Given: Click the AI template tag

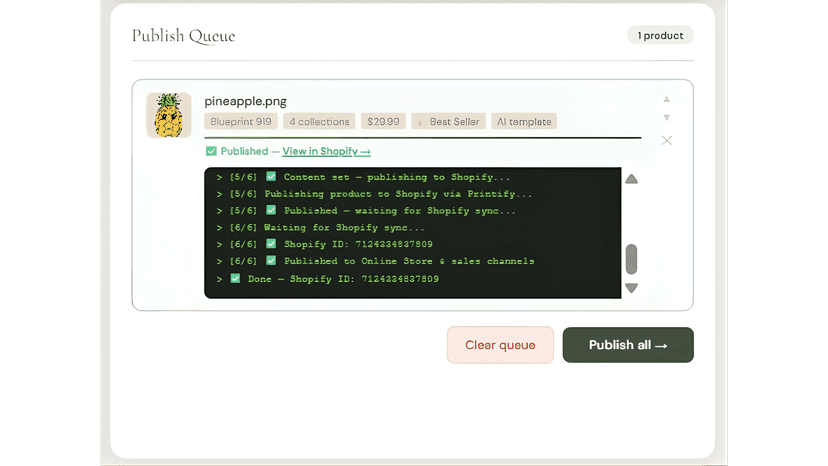Looking at the screenshot, I should point(524,122).
